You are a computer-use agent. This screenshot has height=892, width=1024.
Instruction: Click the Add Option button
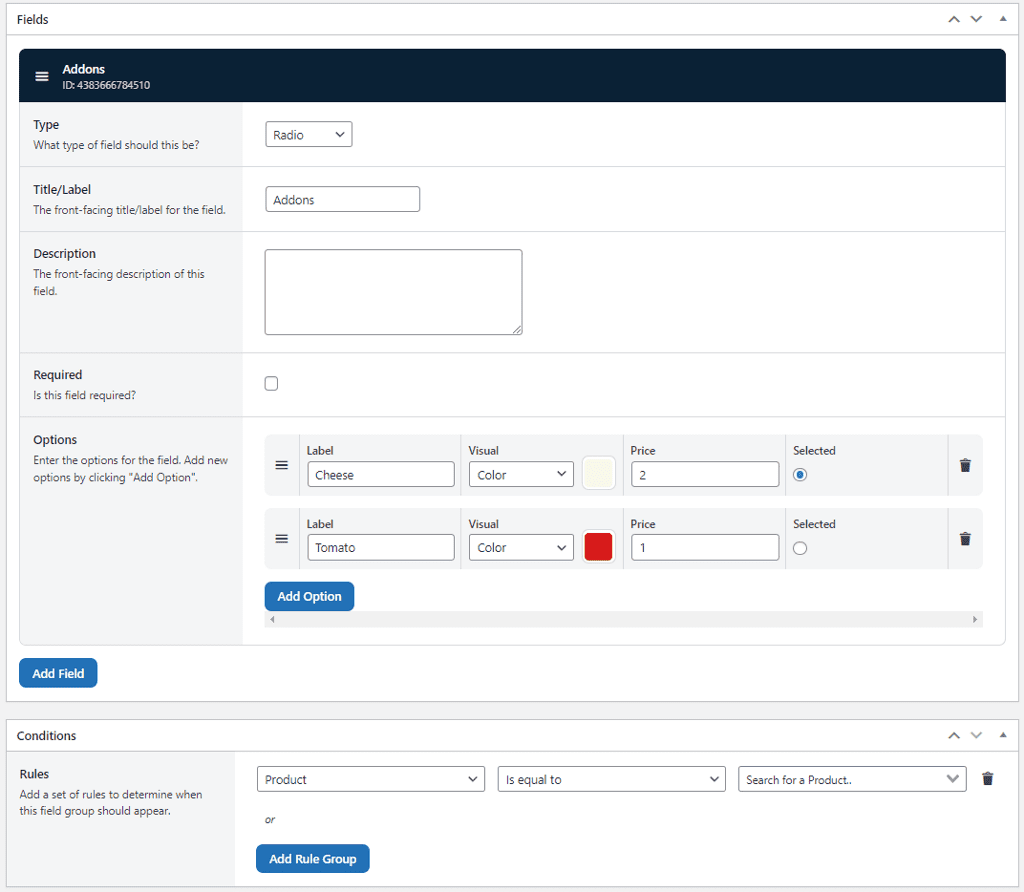coord(309,596)
